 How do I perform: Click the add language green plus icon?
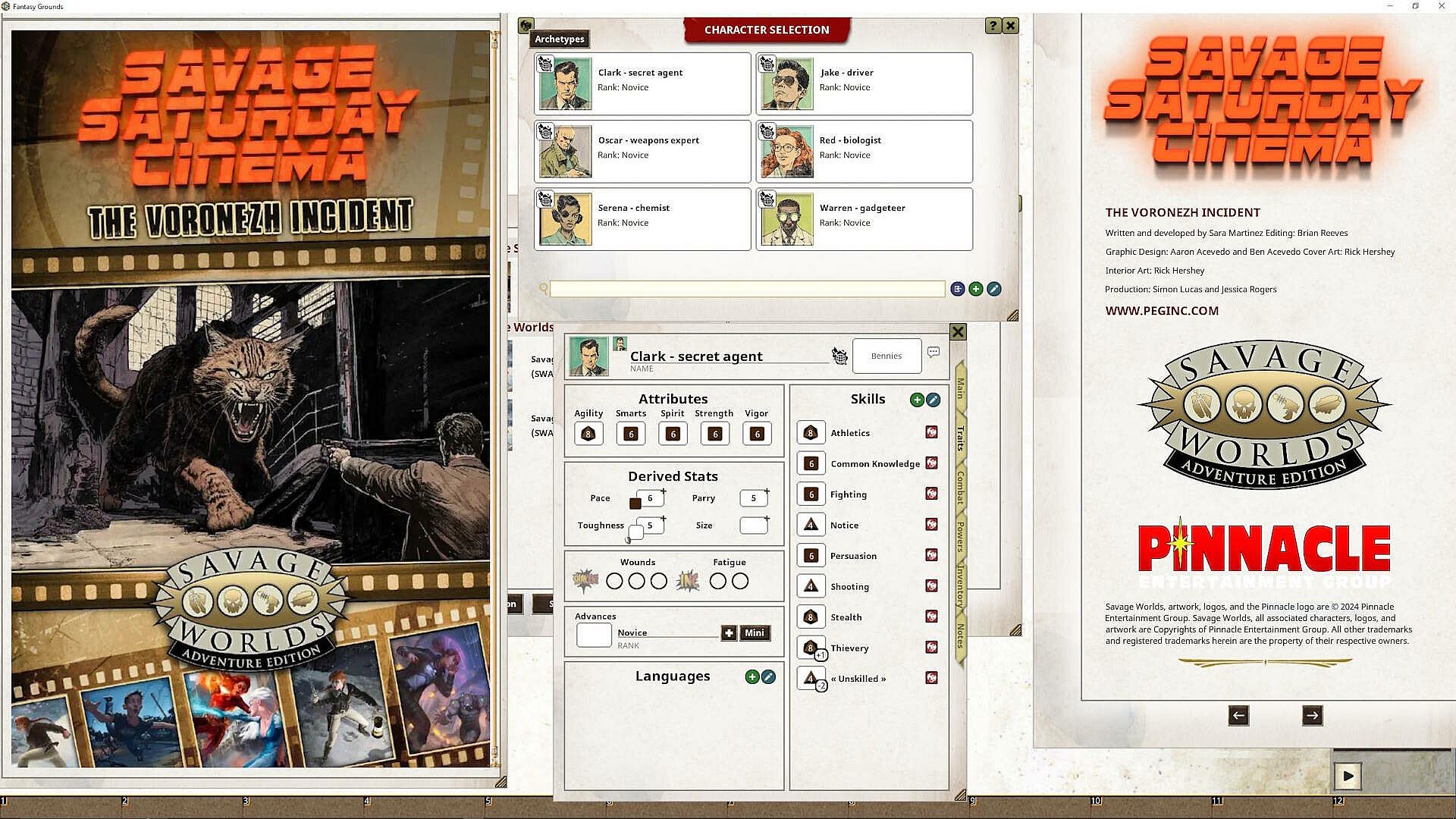pos(752,677)
